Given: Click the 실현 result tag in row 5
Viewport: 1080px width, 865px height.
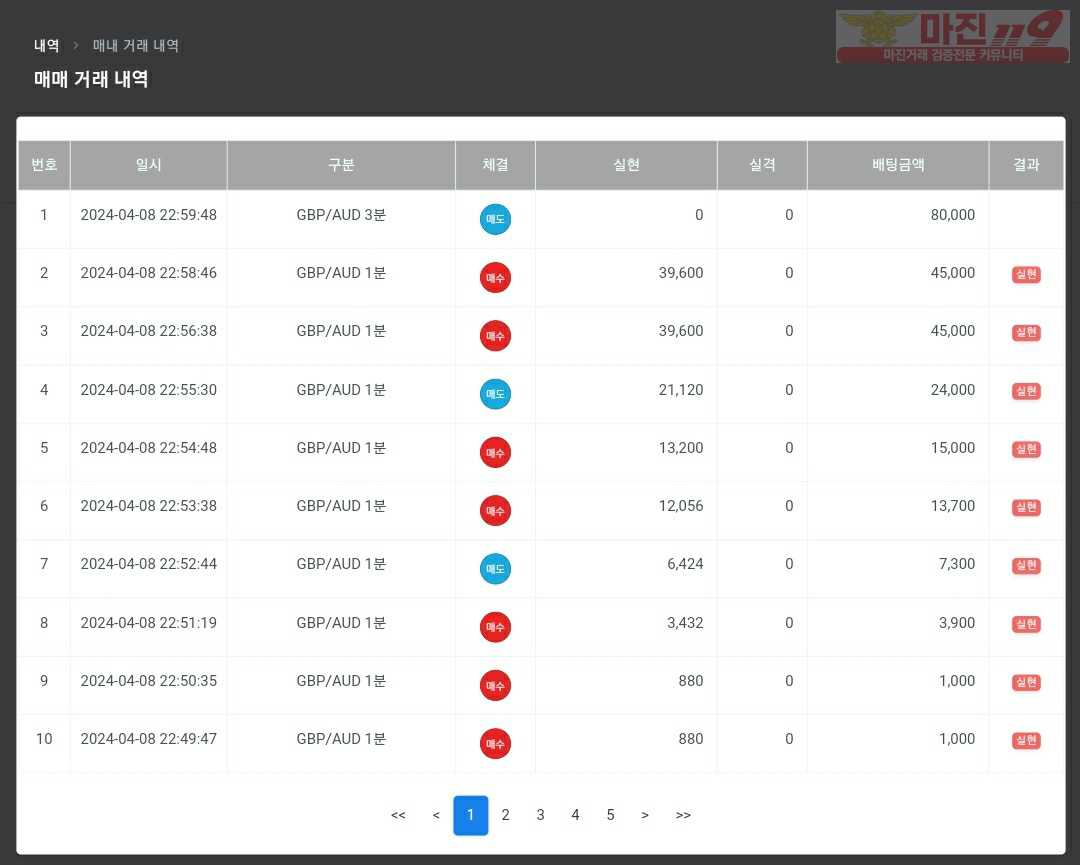Looking at the screenshot, I should point(1026,449).
